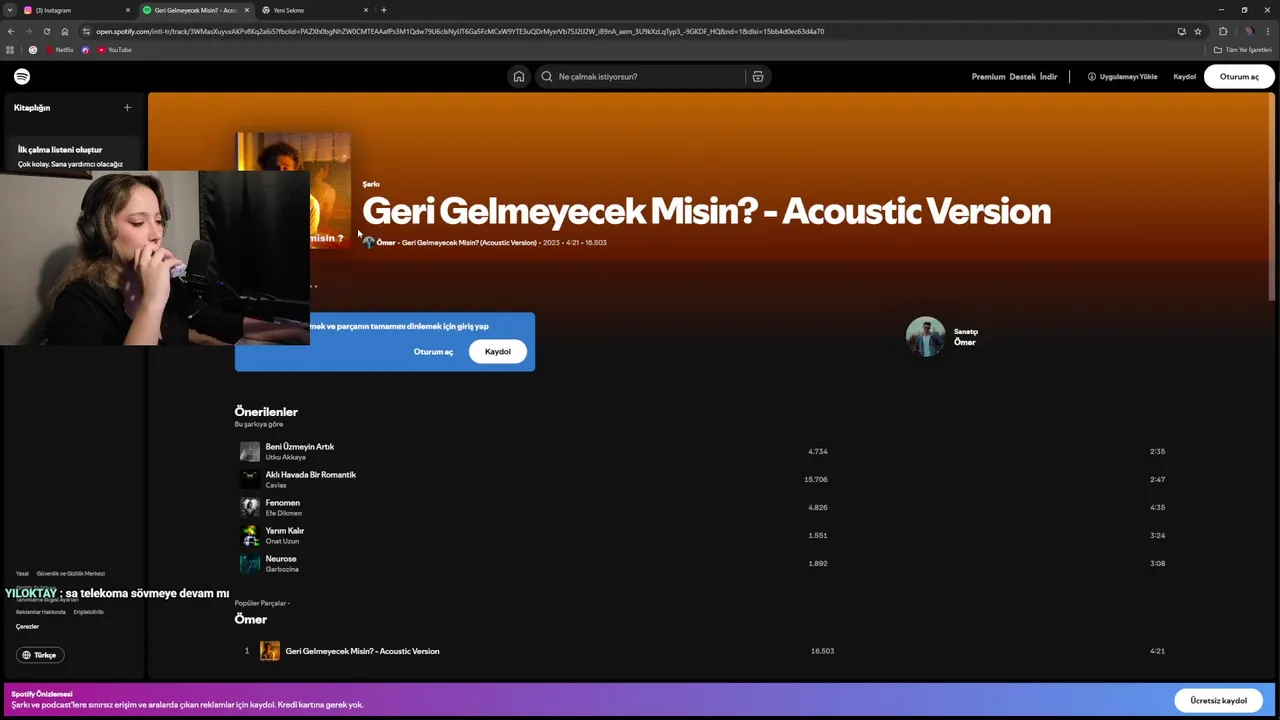Image resolution: width=1280 pixels, height=720 pixels.
Task: Switch to the Instagram tab
Action: tap(77, 10)
